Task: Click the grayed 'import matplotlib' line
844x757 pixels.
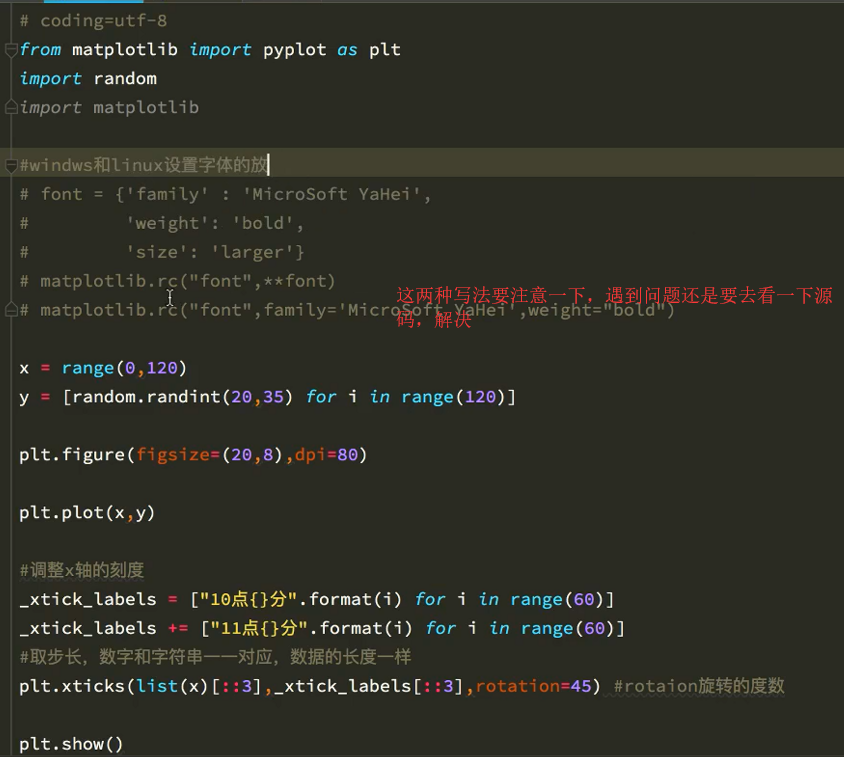Action: point(109,108)
